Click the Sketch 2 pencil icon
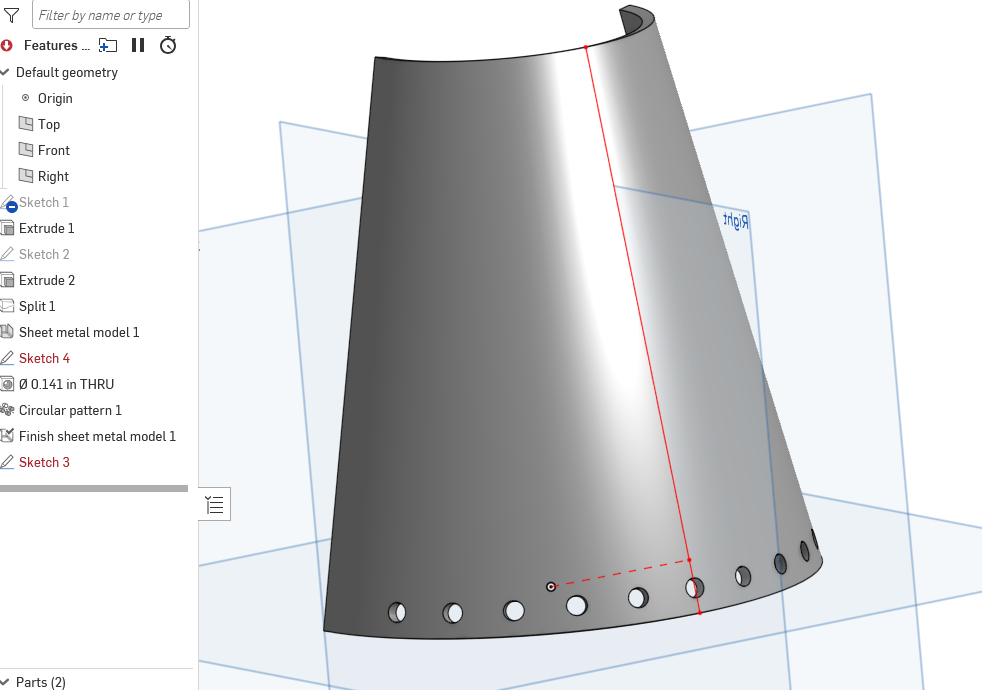The height and width of the screenshot is (690, 982). click(7, 254)
